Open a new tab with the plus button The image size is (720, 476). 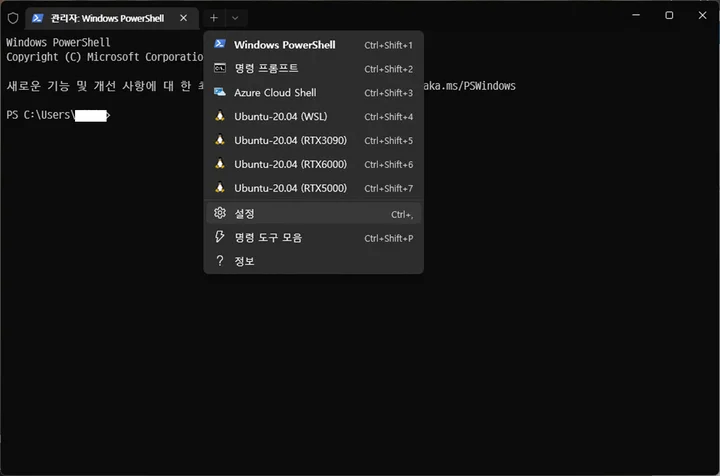[x=214, y=17]
